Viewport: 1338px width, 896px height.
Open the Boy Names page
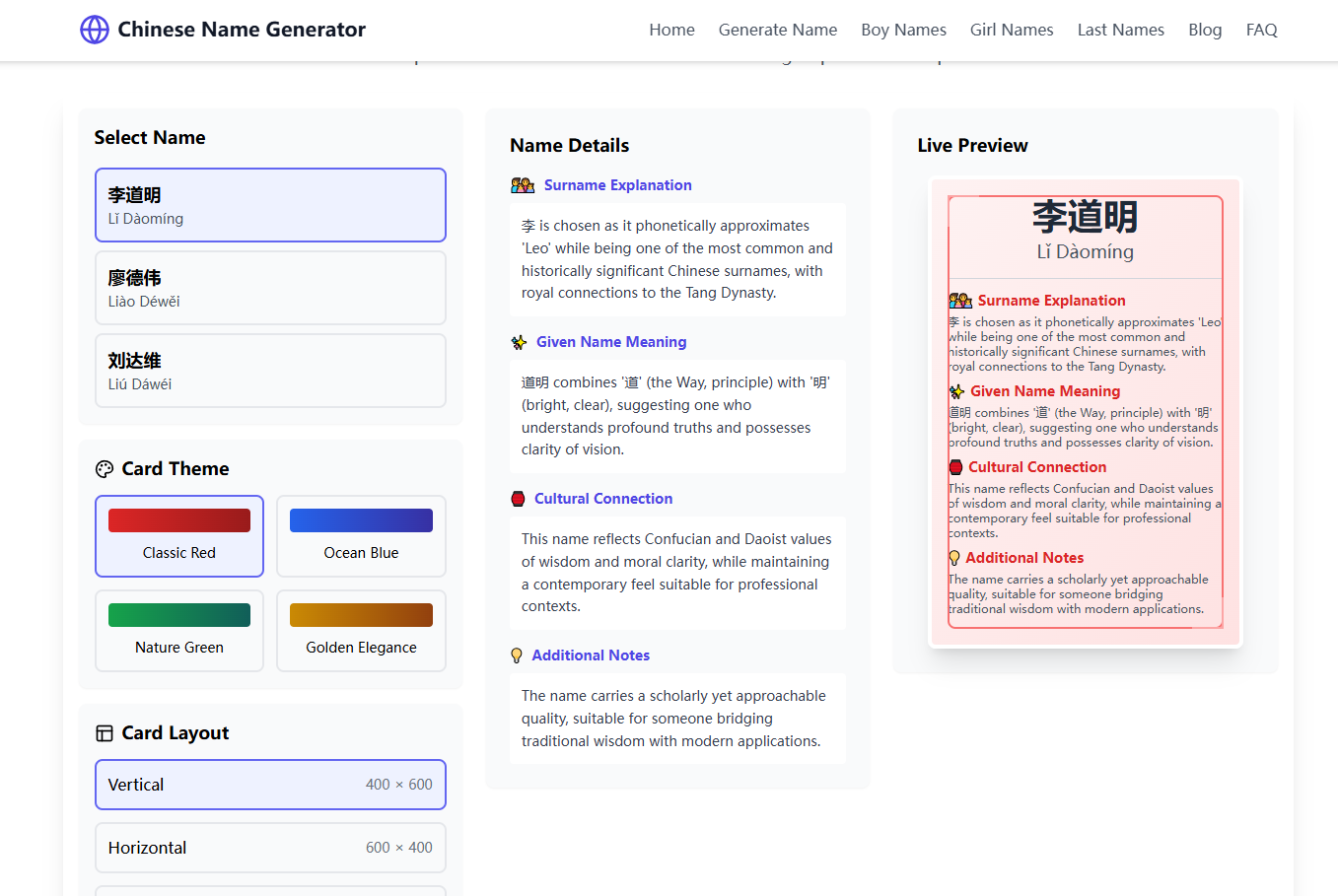click(x=903, y=30)
